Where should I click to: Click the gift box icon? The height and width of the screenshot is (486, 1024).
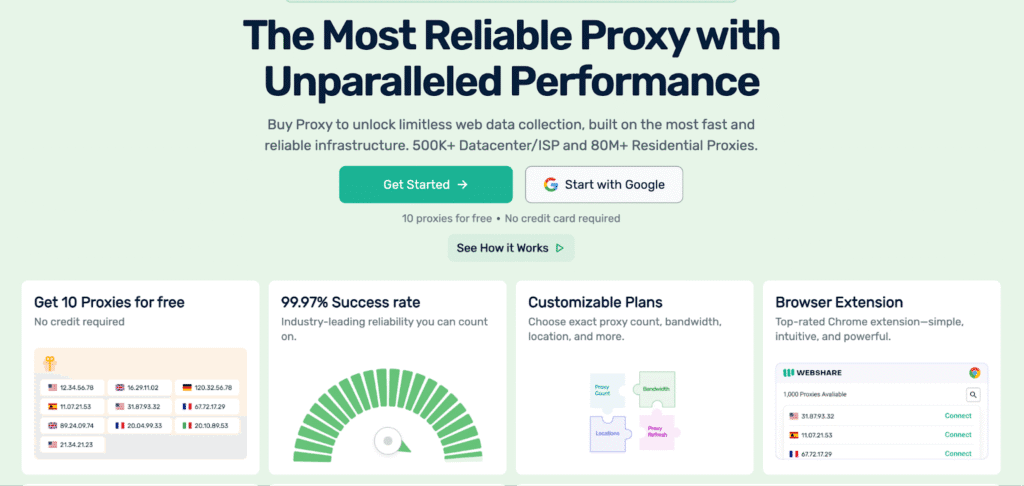coord(50,364)
